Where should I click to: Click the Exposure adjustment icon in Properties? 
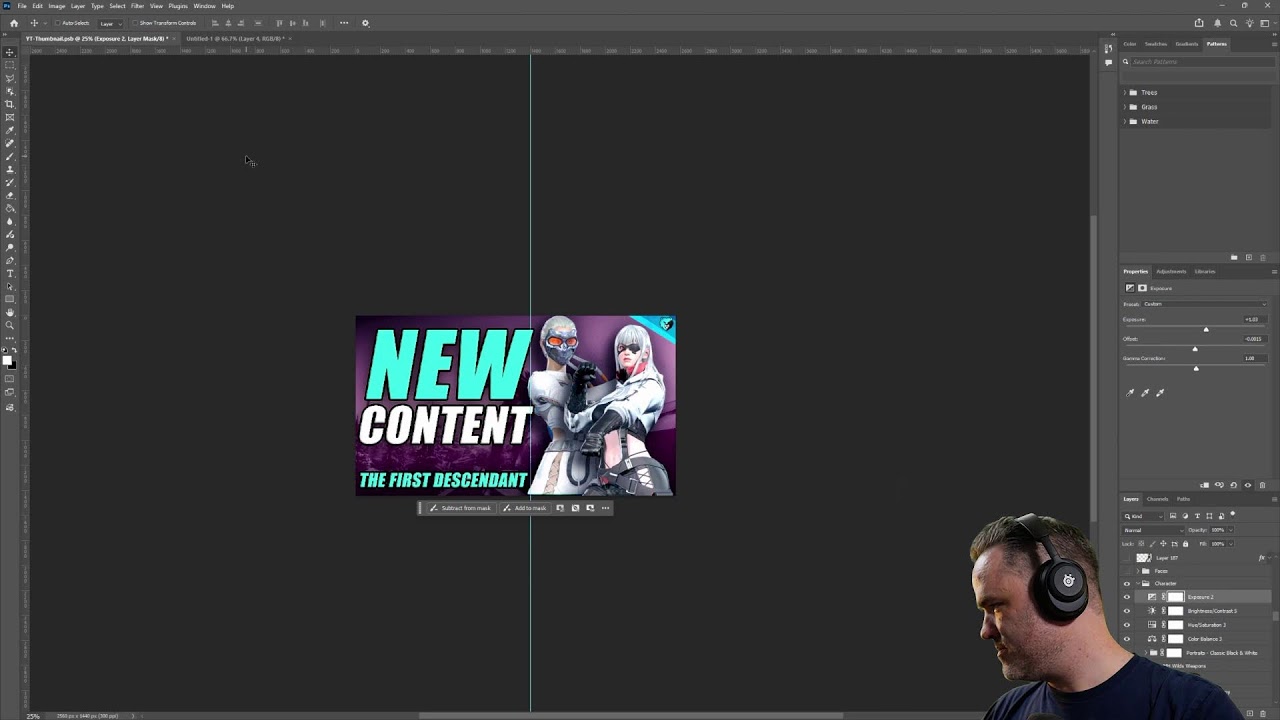1130,288
